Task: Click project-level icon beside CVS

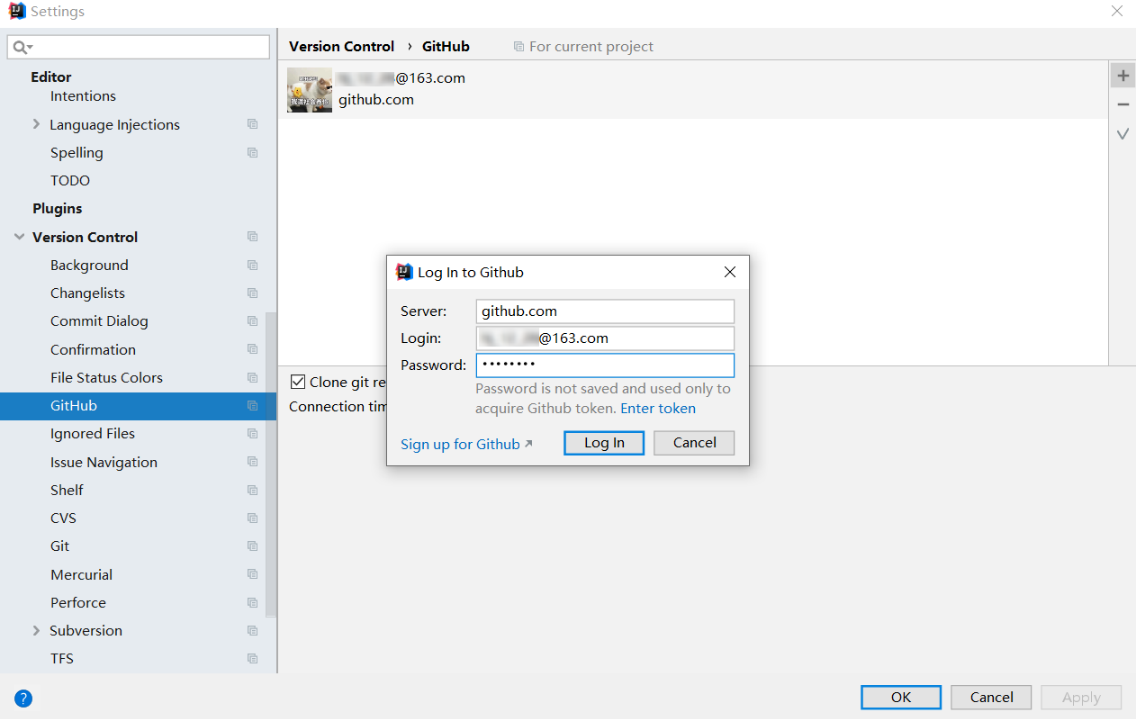Action: tap(252, 518)
